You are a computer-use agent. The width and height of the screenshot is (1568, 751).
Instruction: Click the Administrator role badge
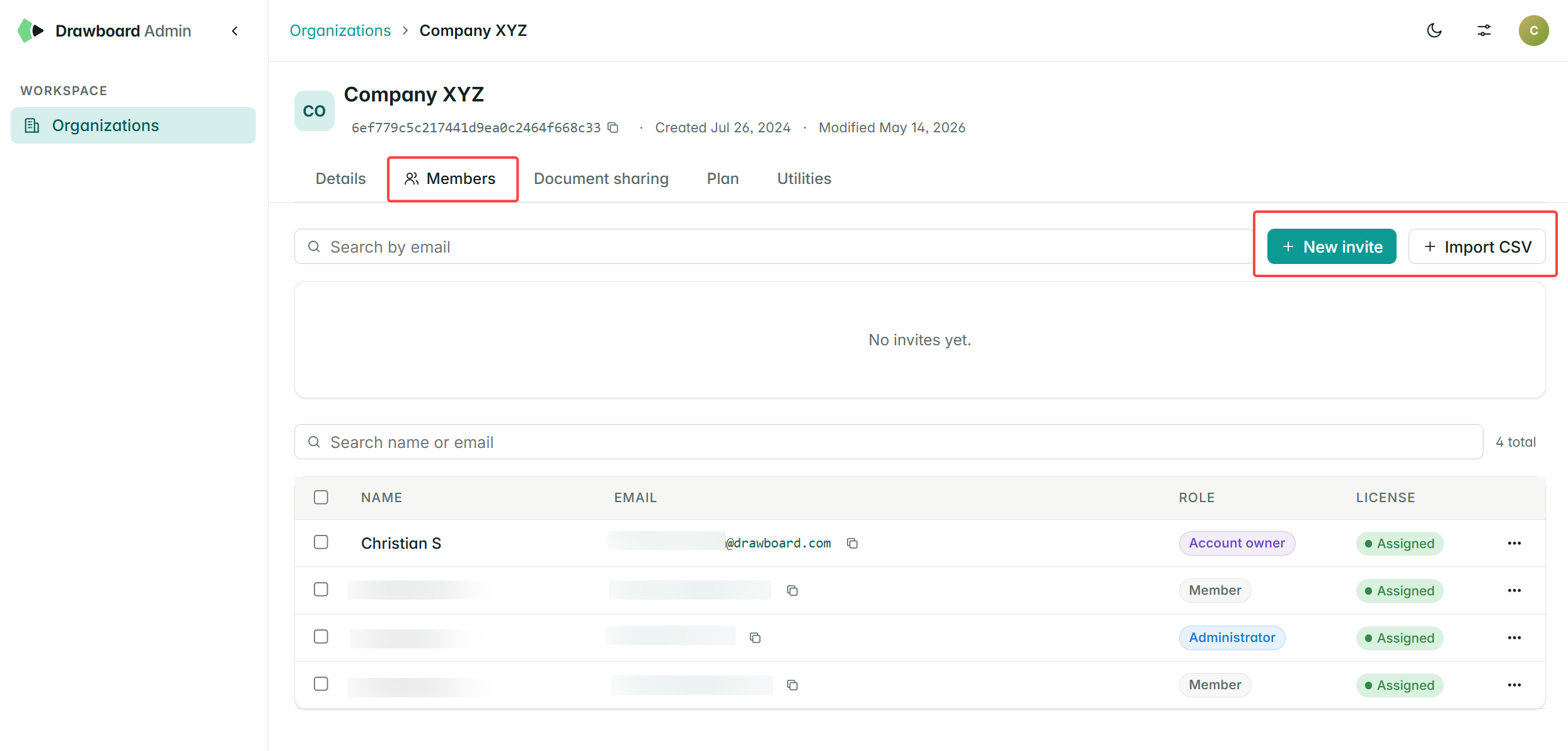(1232, 638)
